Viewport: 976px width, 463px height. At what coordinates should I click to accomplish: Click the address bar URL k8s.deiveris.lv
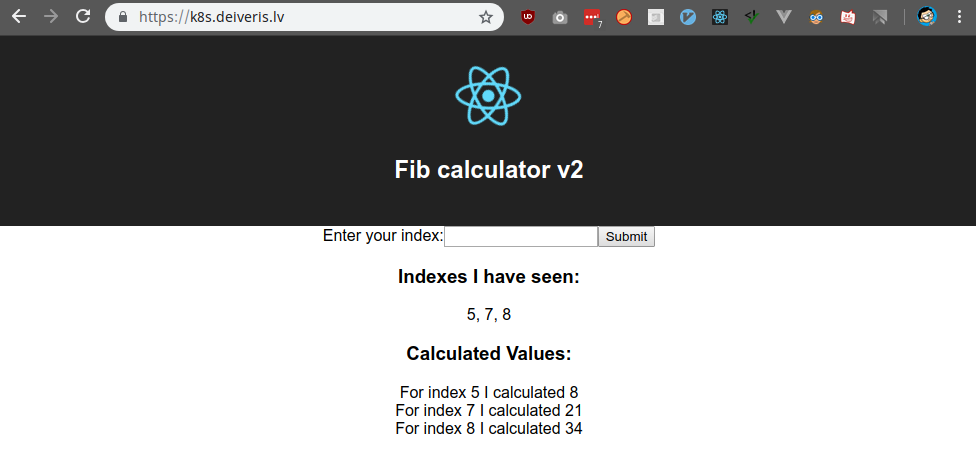[212, 17]
